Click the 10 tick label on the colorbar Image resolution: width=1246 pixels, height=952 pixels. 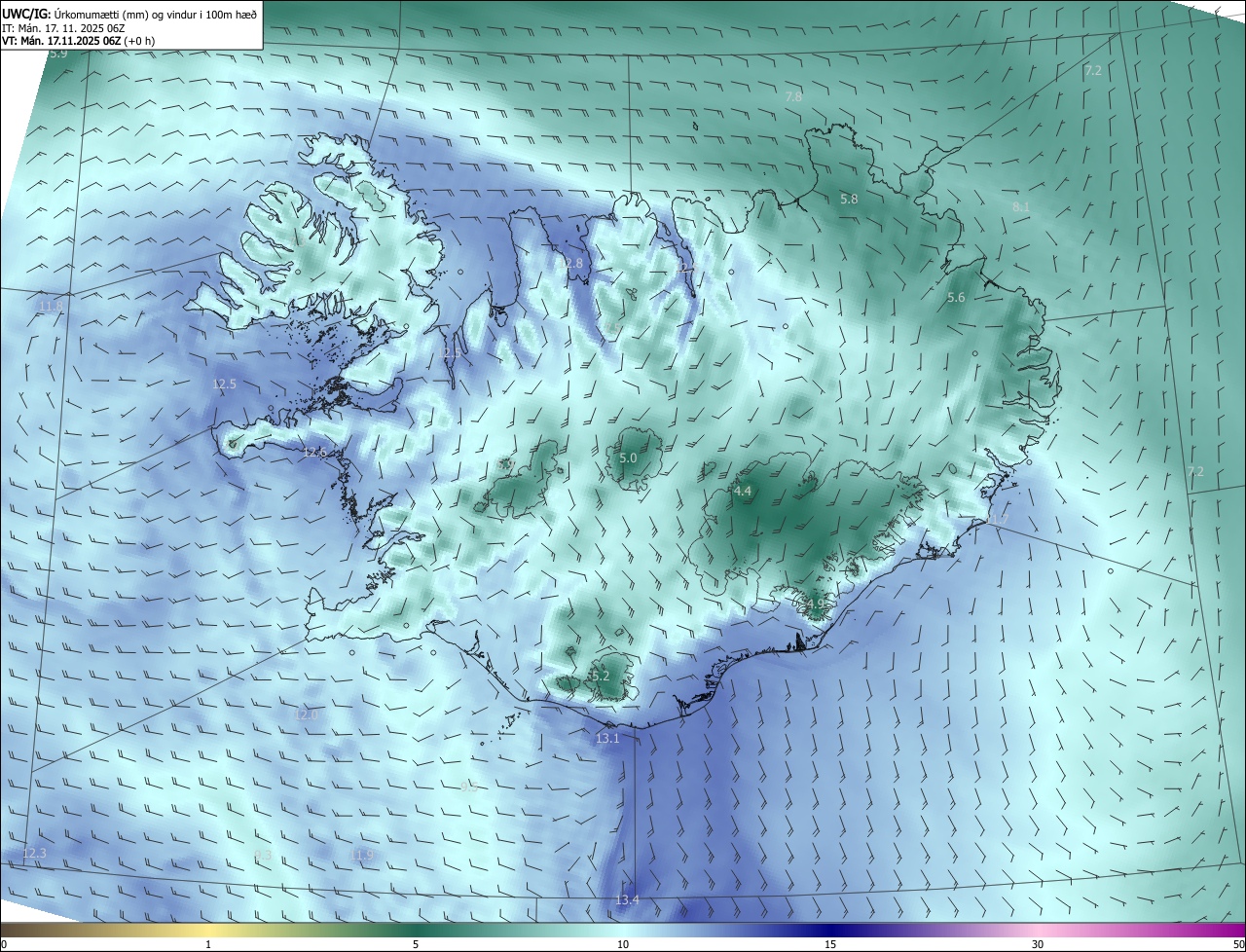tap(623, 944)
